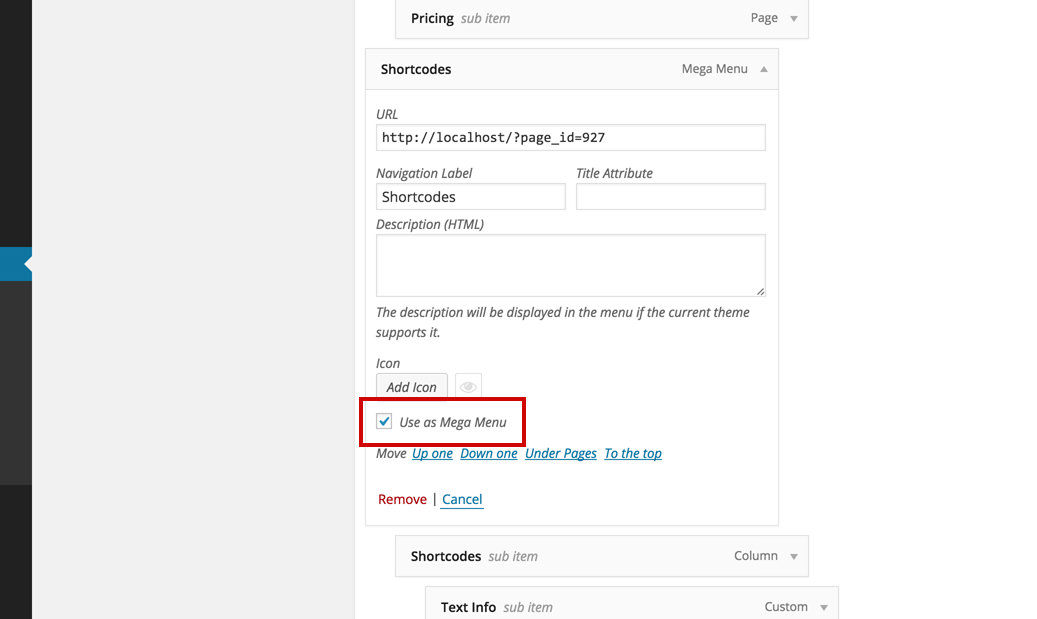Screen dimensions: 1037x619
Task: Expand the Shortcodes Column sub item arrow
Action: (x=794, y=556)
